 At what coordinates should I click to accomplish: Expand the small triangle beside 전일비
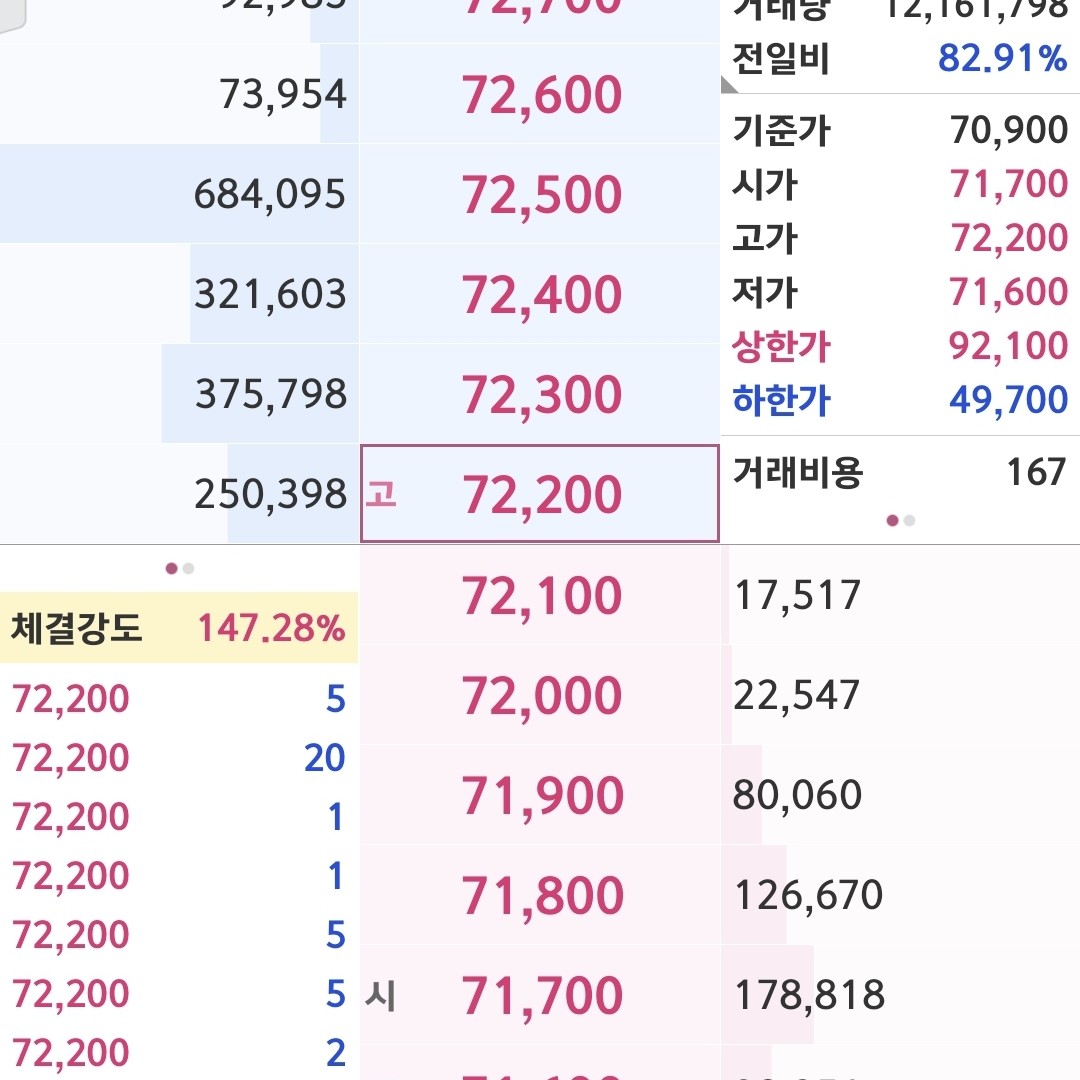point(727,86)
